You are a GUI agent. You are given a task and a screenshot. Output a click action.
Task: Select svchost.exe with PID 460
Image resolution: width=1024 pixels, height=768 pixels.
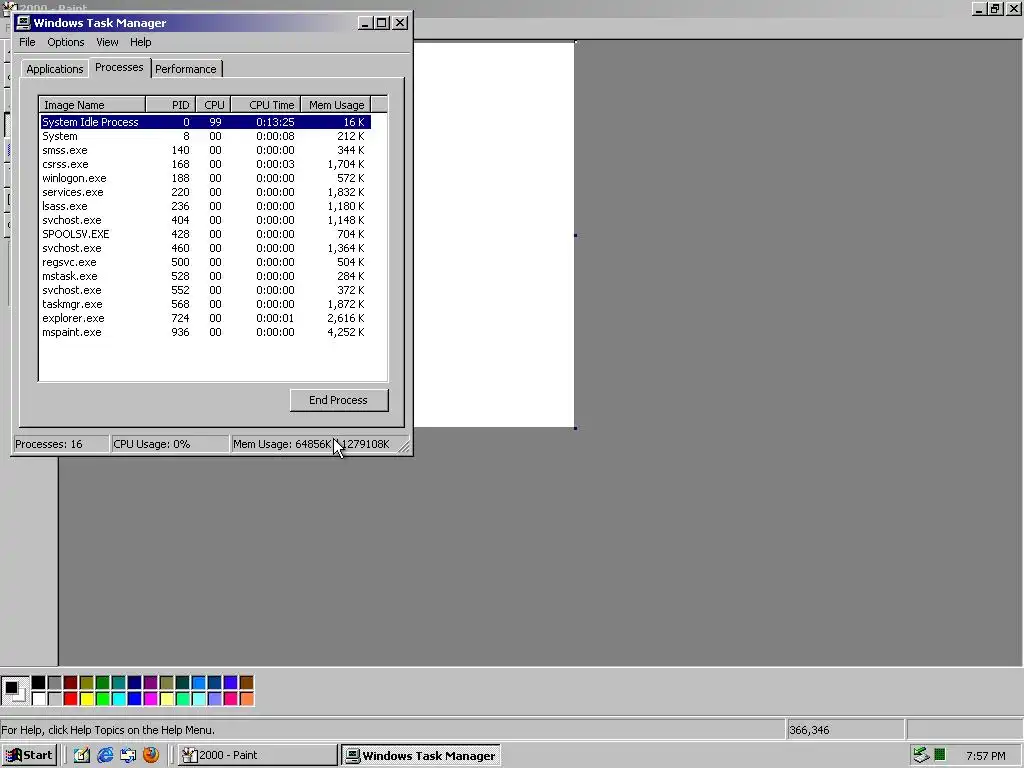point(205,248)
